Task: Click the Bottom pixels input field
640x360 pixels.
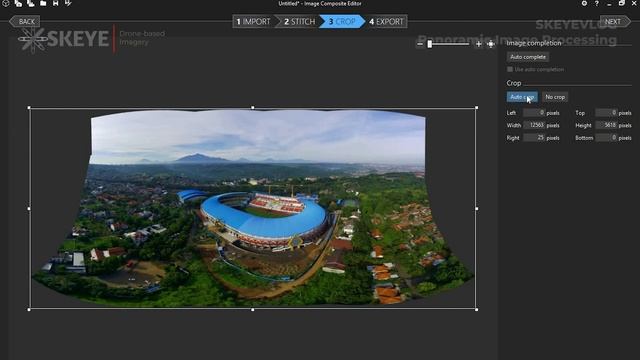Action: [x=606, y=138]
